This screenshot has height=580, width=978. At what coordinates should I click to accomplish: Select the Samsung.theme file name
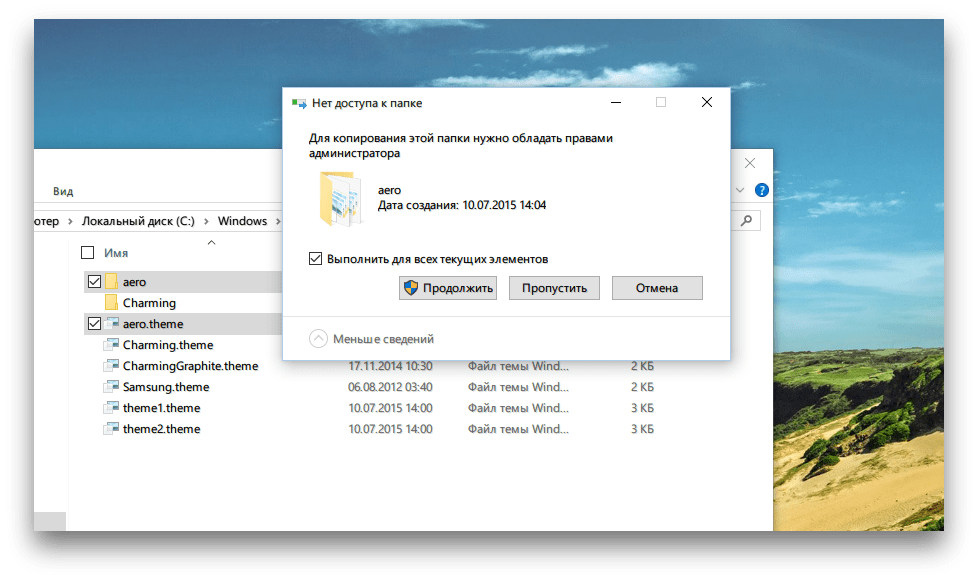(166, 387)
